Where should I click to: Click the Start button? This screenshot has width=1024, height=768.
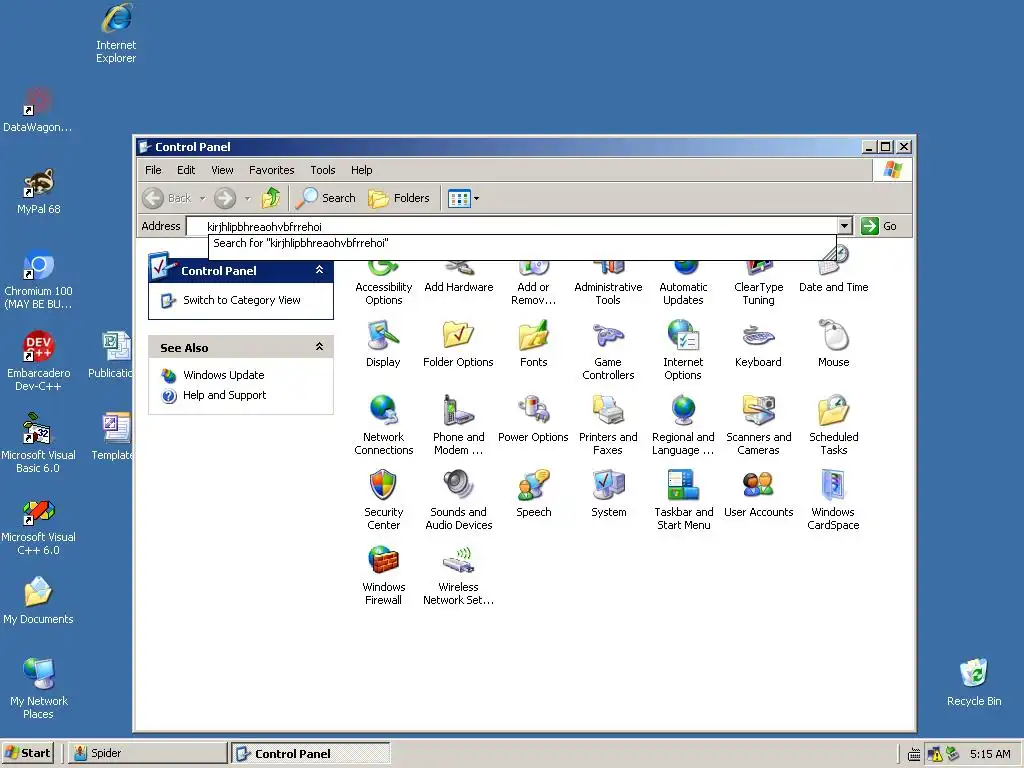pos(28,753)
